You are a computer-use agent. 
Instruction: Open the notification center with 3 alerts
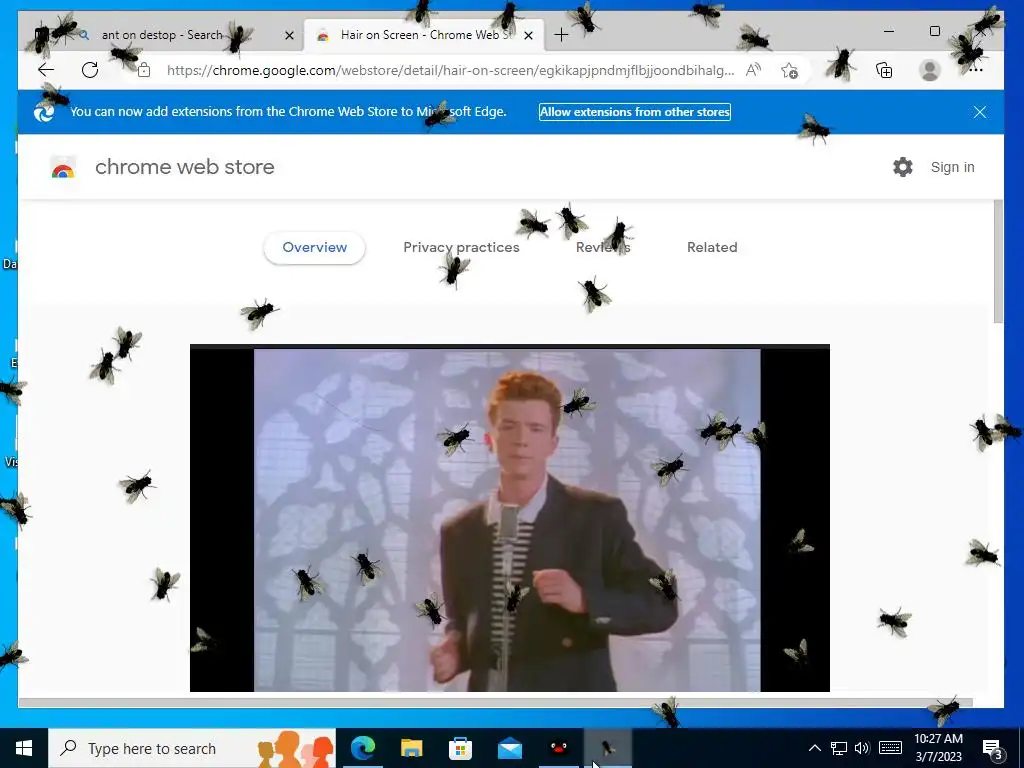(993, 748)
